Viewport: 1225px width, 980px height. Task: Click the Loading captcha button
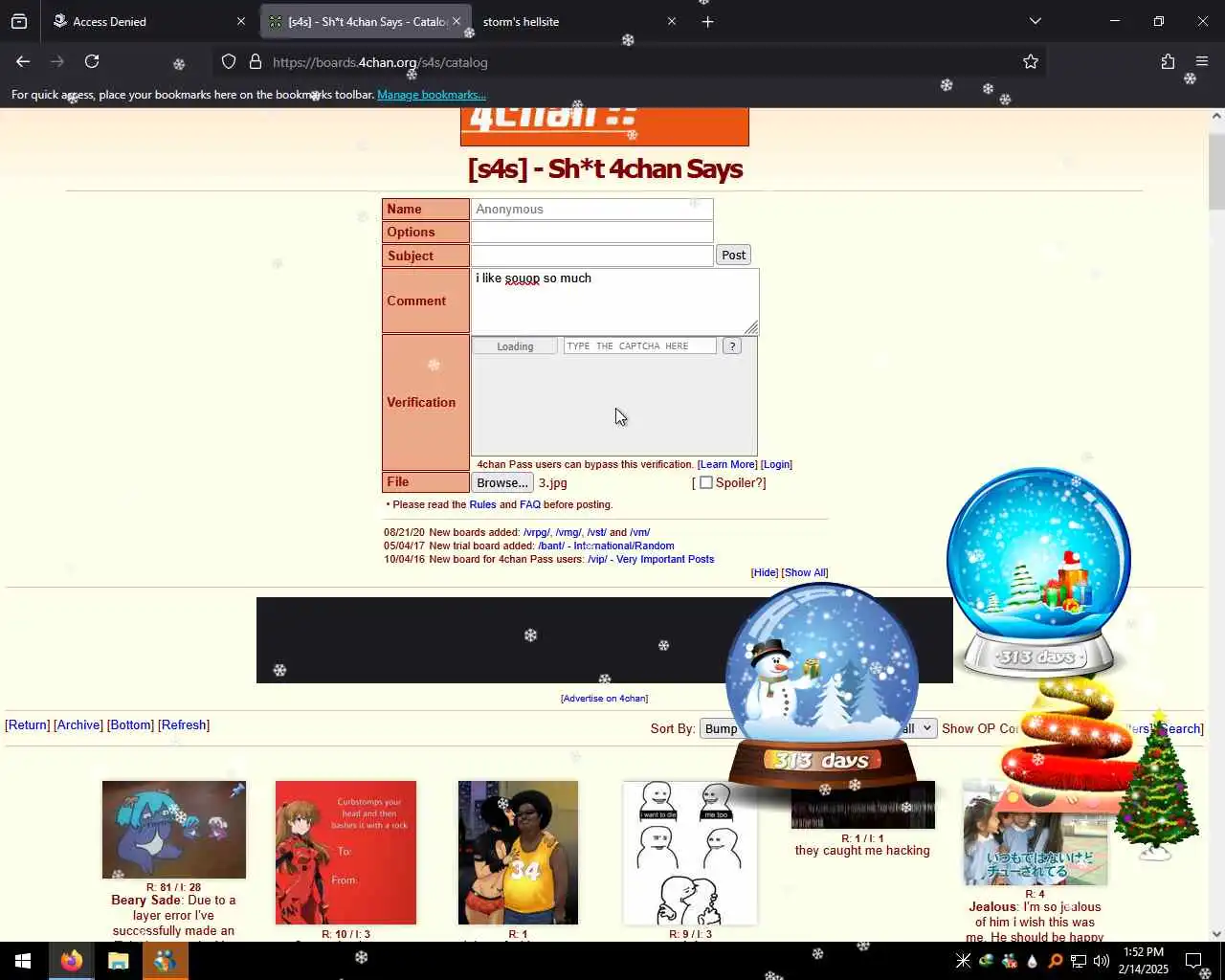click(x=515, y=346)
